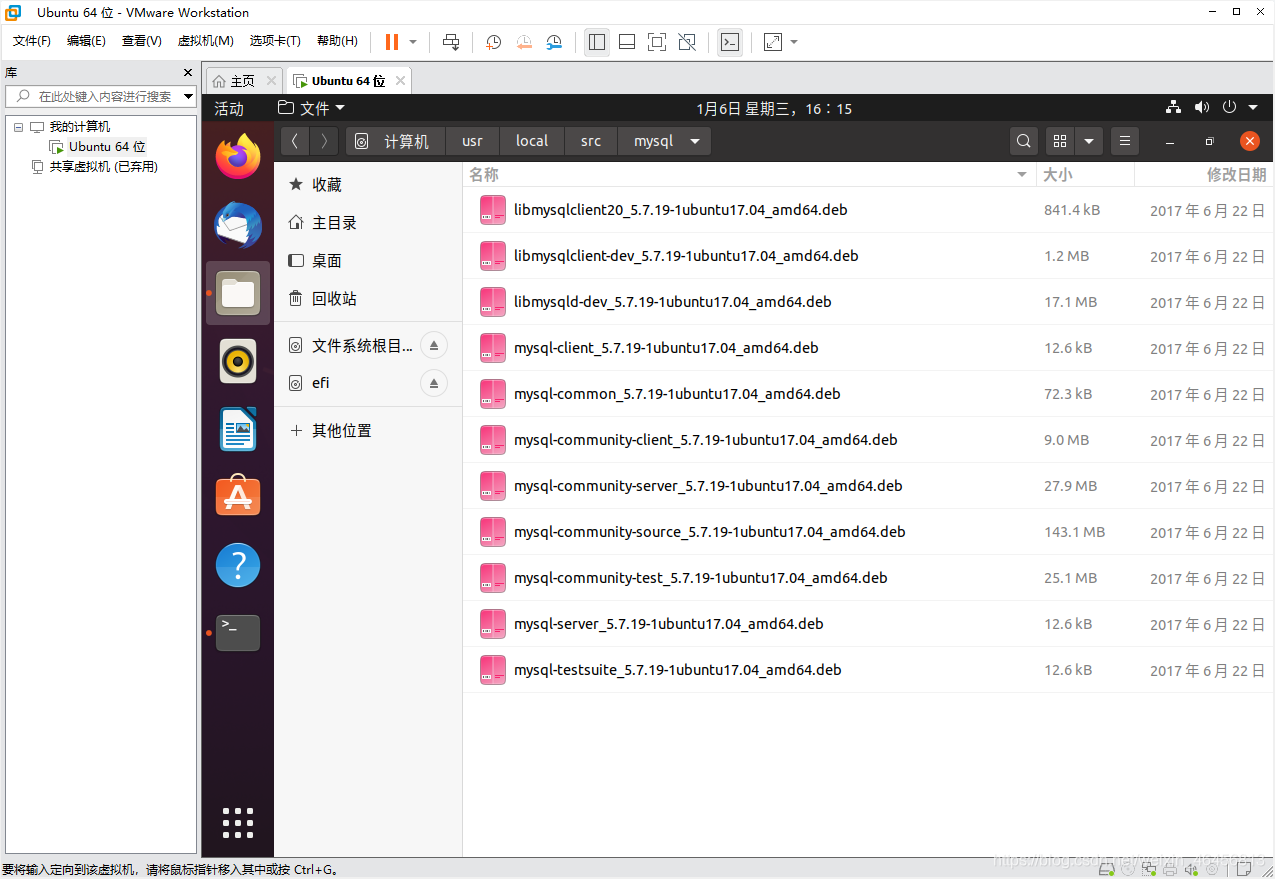The height and width of the screenshot is (879, 1275).
Task: Open the 虚拟机(M) menu
Action: coord(205,41)
